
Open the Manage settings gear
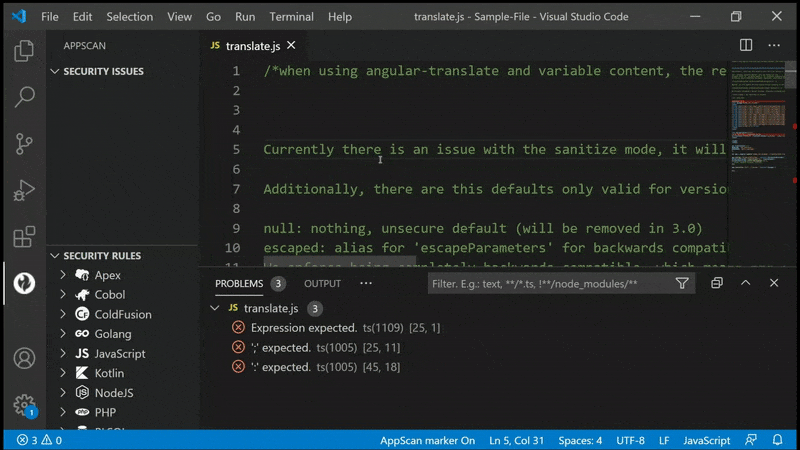click(24, 405)
